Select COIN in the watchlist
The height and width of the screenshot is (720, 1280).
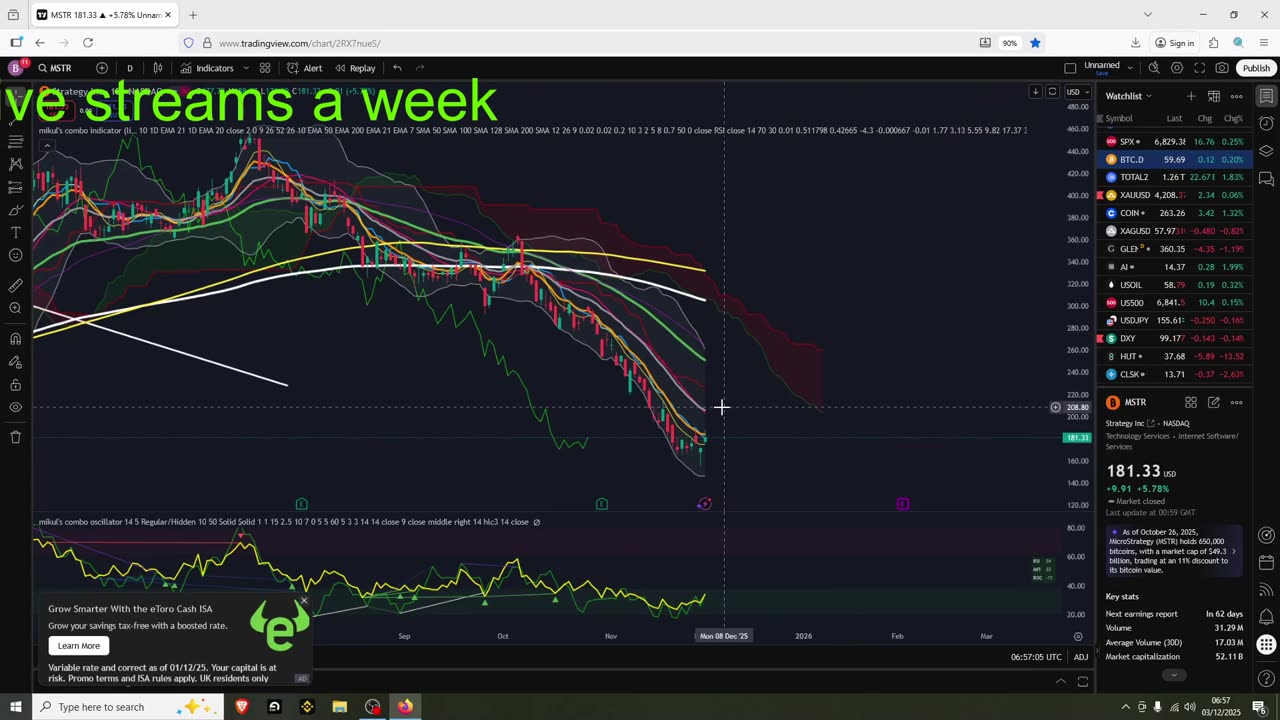coord(1174,213)
